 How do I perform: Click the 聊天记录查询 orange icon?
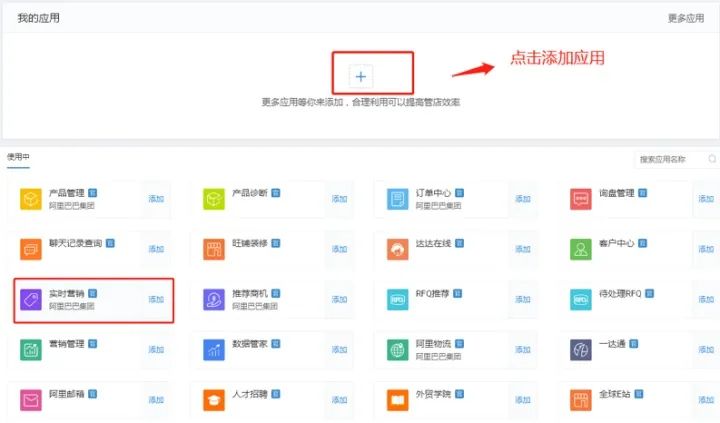coord(31,249)
